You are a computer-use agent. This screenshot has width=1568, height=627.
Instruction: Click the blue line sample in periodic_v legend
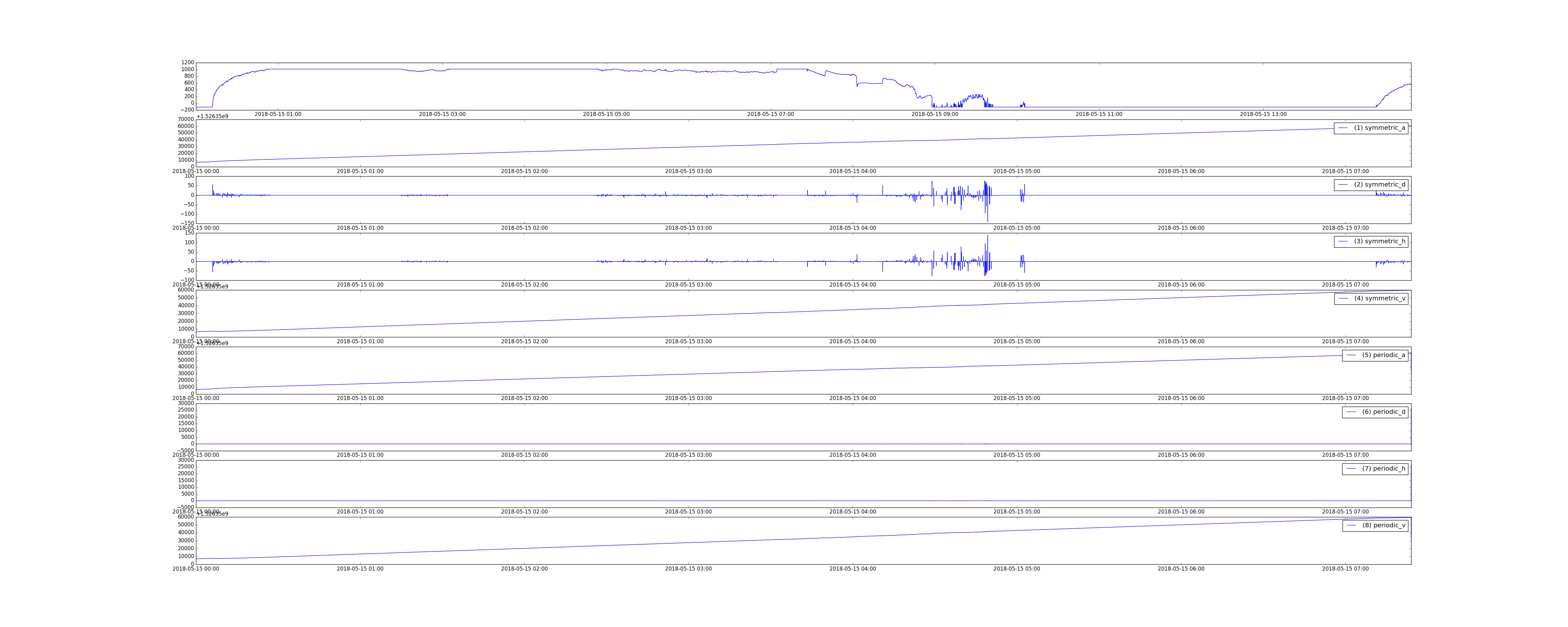[x=1351, y=525]
